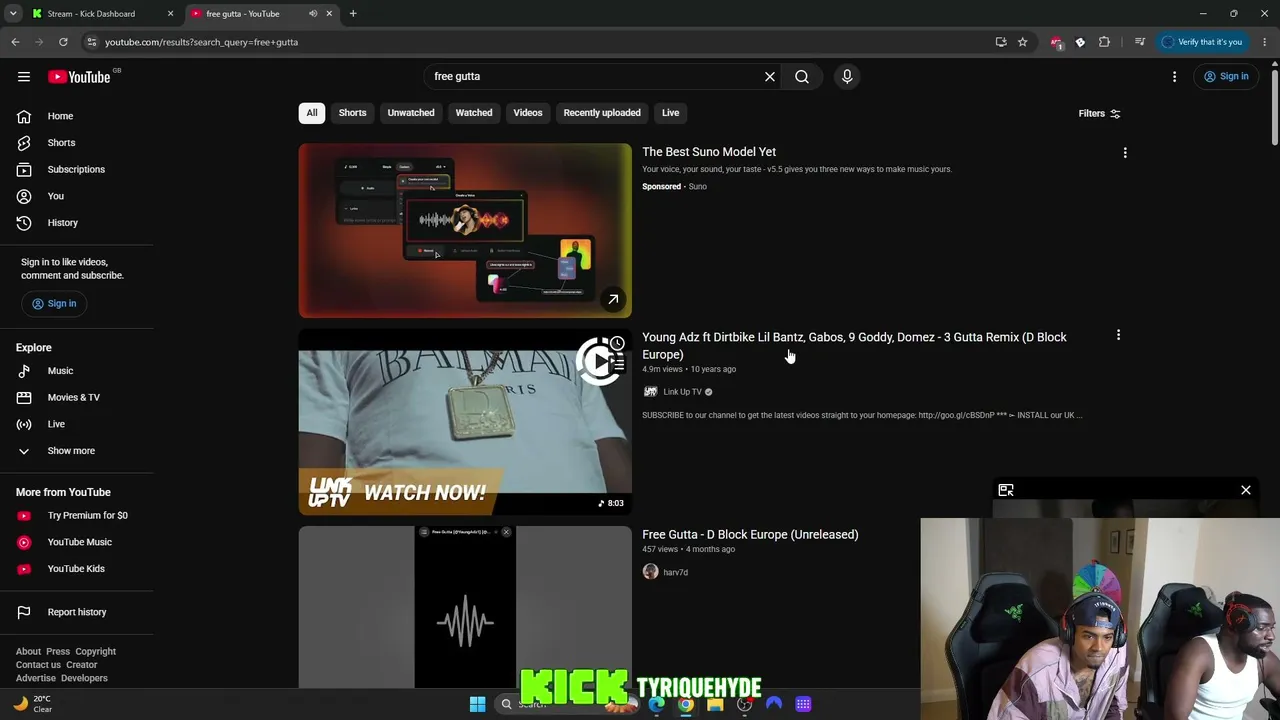Go to the YouTube home logo

(79, 77)
